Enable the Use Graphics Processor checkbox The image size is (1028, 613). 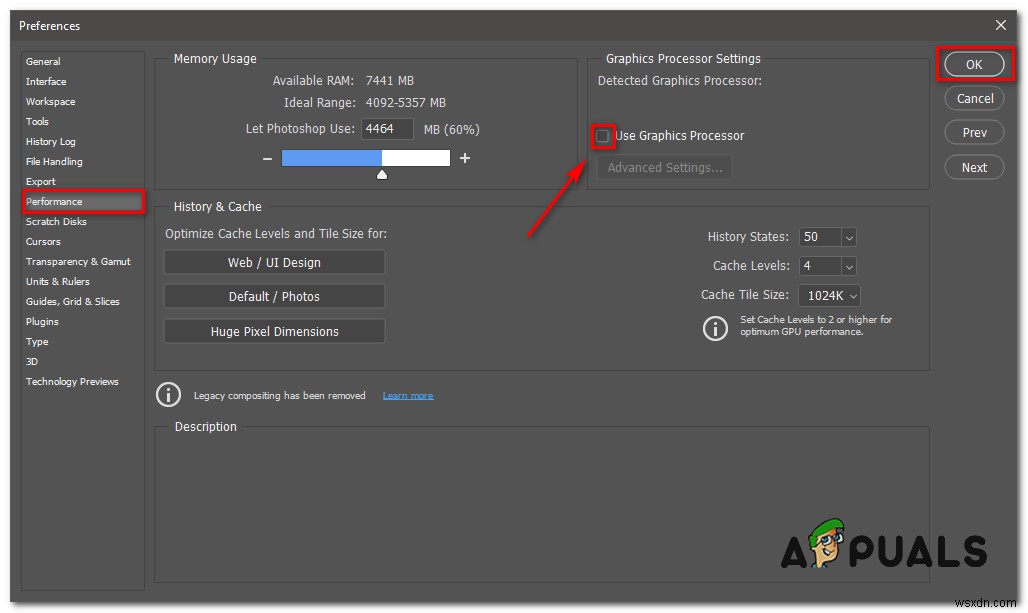pos(602,135)
